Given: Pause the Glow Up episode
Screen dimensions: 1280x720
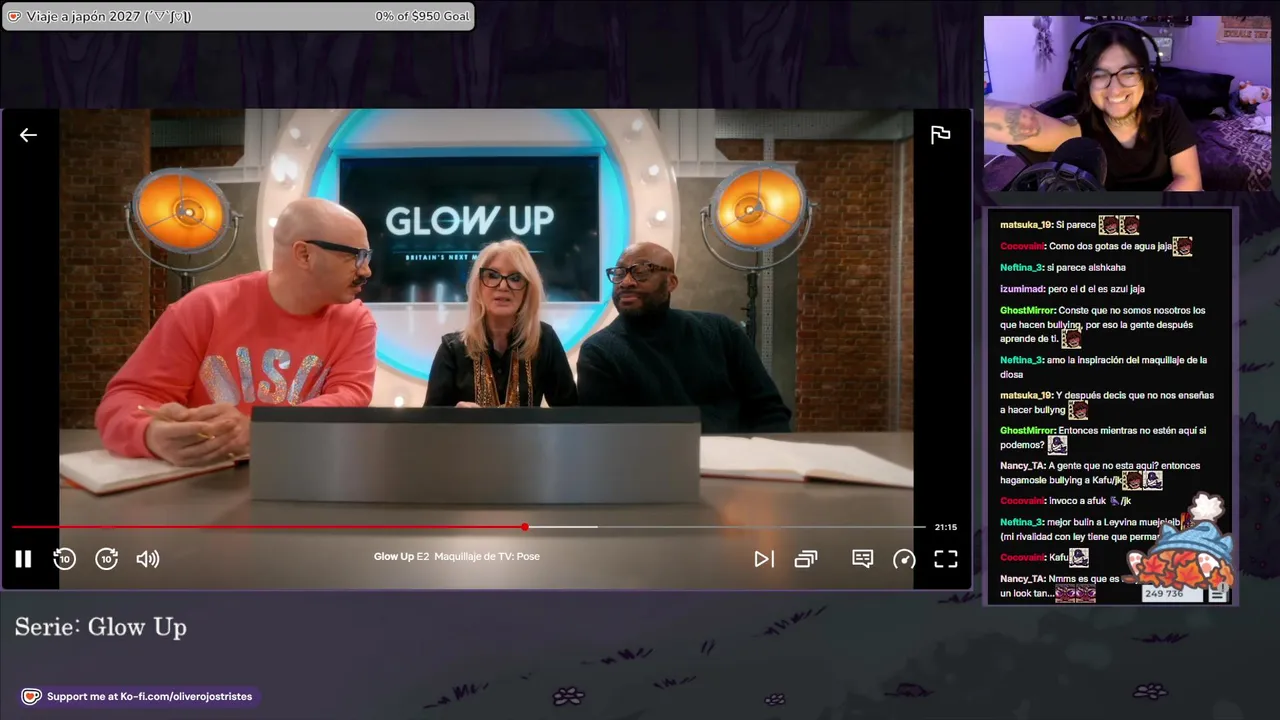Looking at the screenshot, I should pyautogui.click(x=23, y=559).
